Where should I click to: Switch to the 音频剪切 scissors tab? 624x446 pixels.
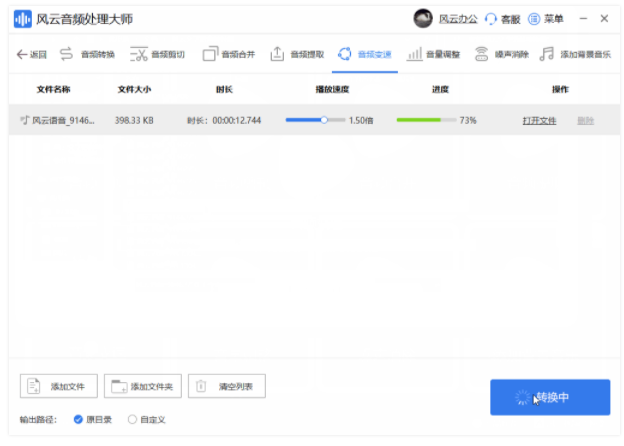point(158,54)
